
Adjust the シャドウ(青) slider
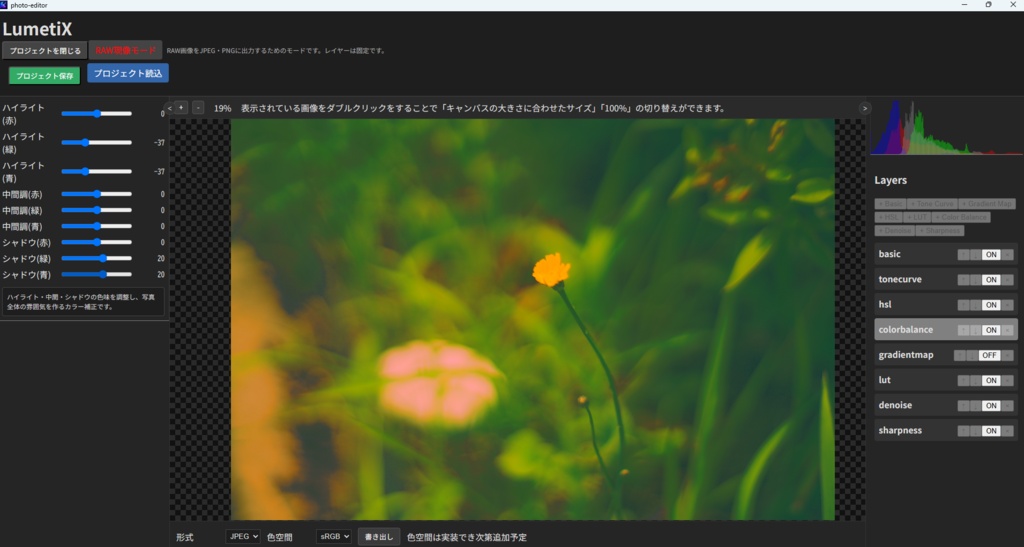pos(97,274)
